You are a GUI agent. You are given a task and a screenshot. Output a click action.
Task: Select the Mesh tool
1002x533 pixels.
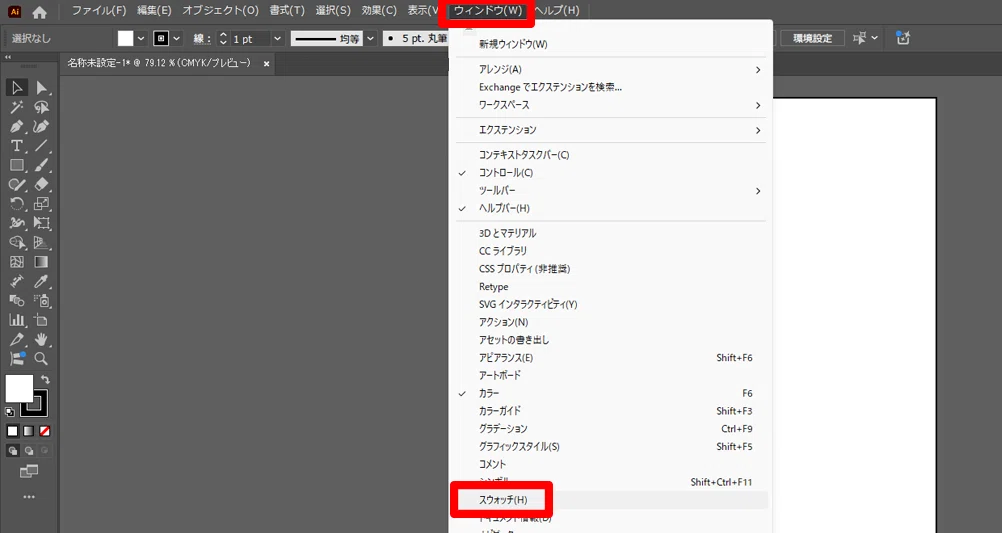tap(17, 262)
